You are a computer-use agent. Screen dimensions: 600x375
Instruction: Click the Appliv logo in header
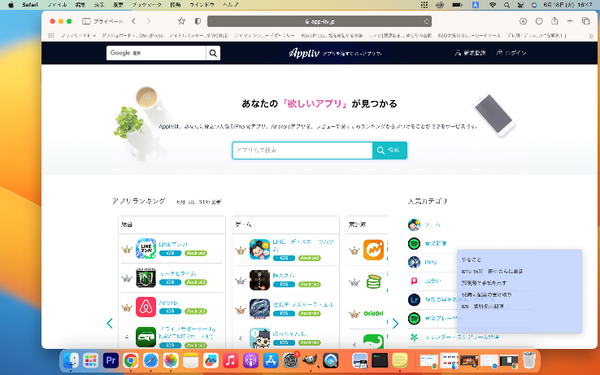304,53
